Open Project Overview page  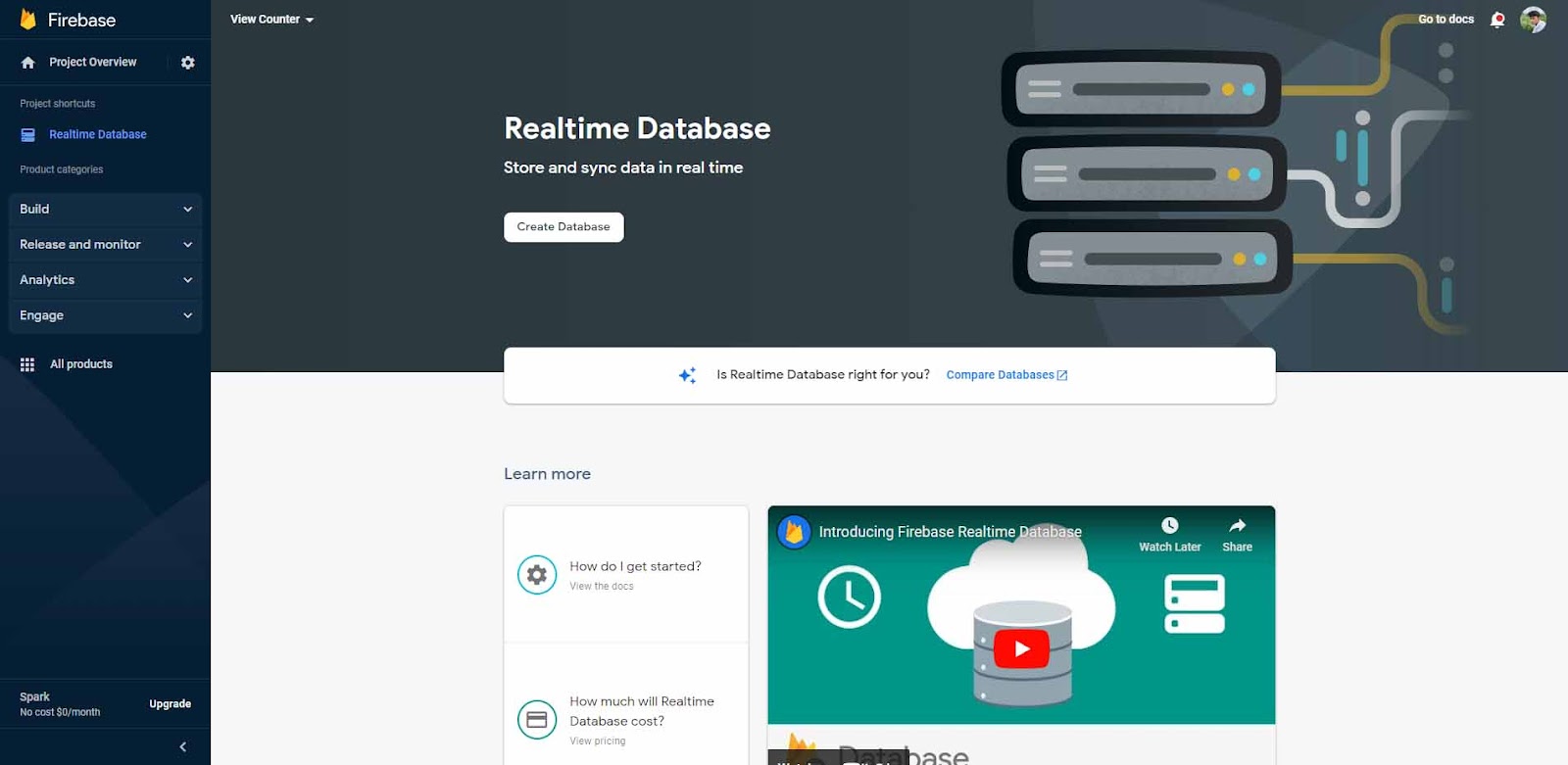(x=93, y=63)
